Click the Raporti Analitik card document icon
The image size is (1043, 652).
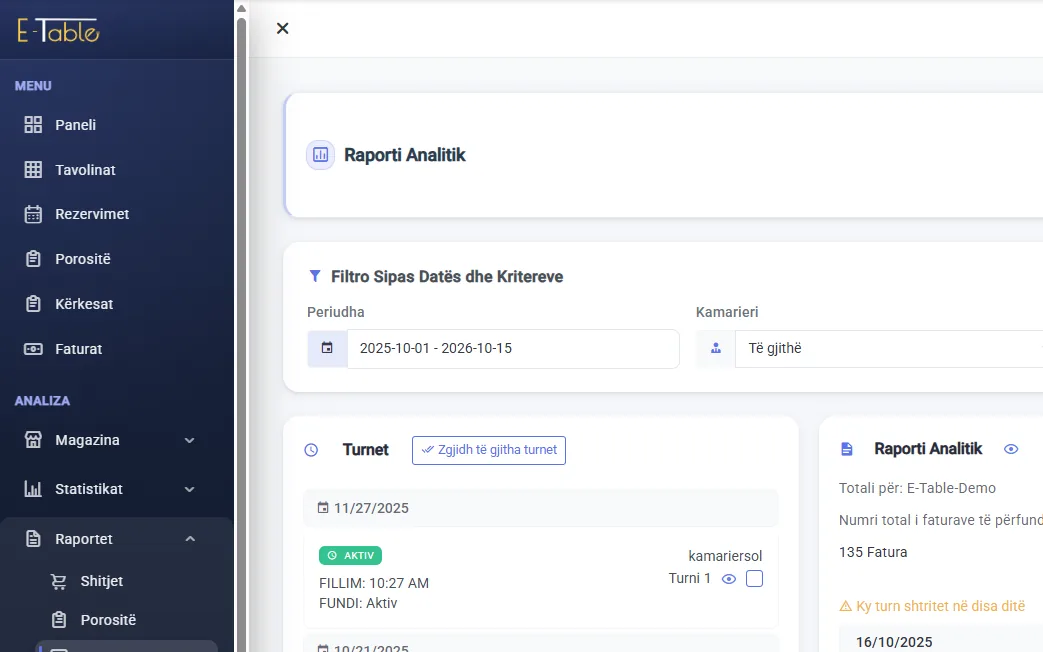[x=847, y=449]
